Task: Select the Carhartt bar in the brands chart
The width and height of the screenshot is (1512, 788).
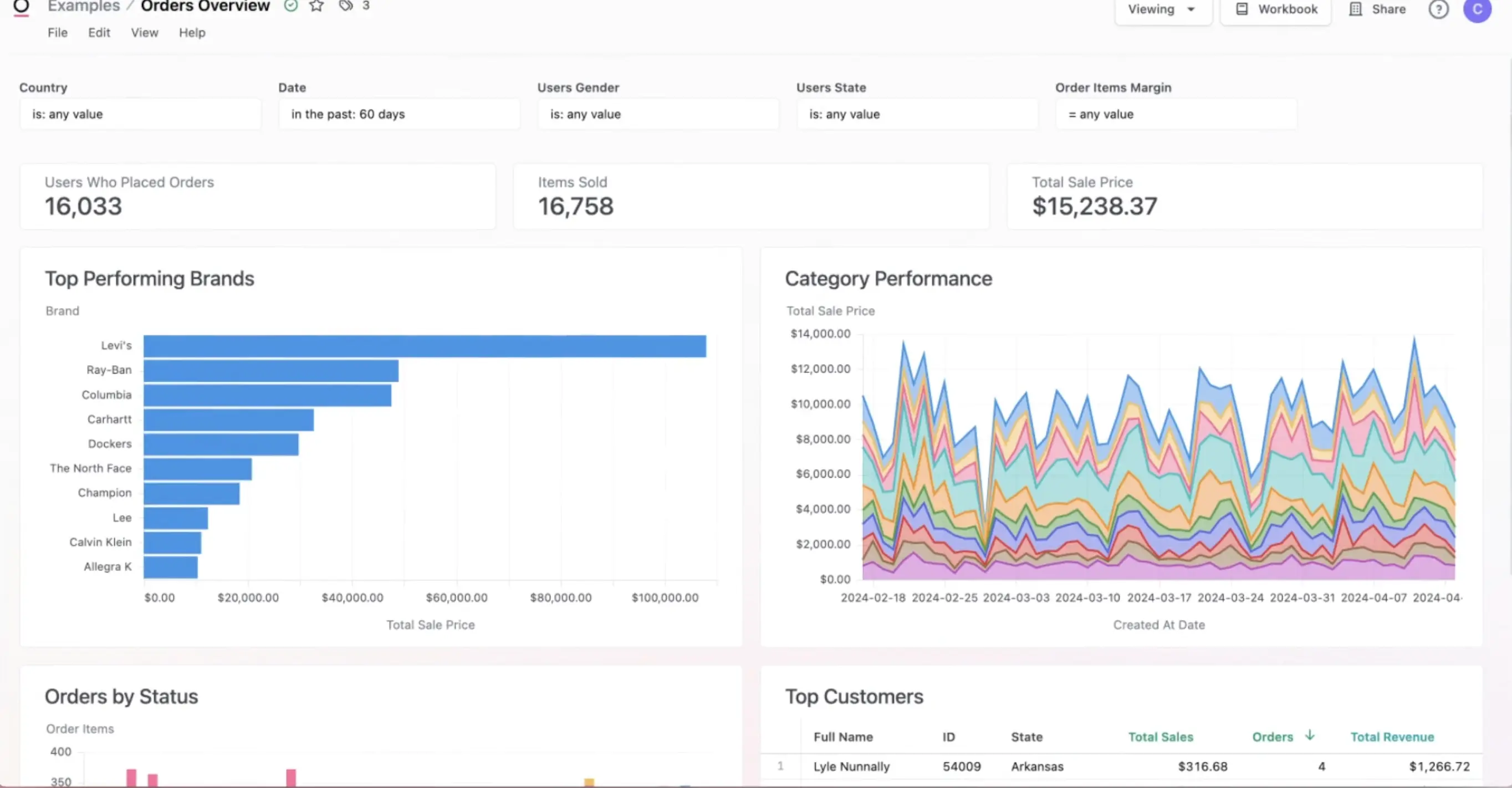Action: 229,420
